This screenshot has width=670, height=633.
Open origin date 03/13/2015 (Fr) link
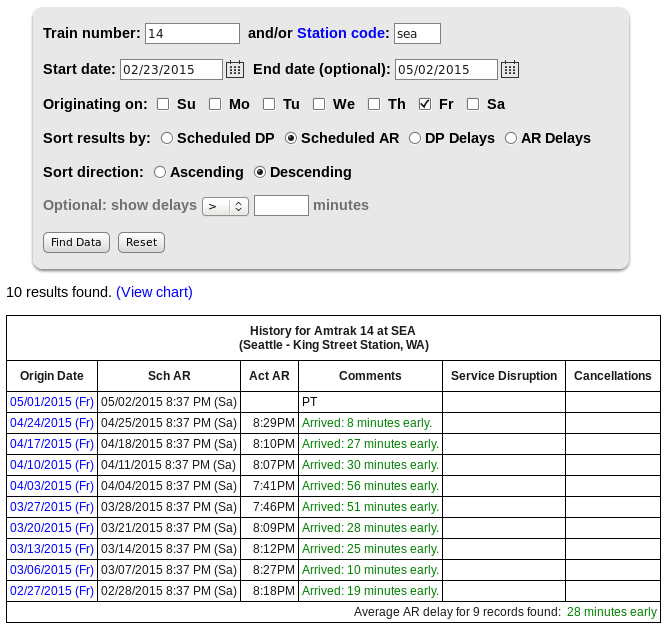click(52, 548)
